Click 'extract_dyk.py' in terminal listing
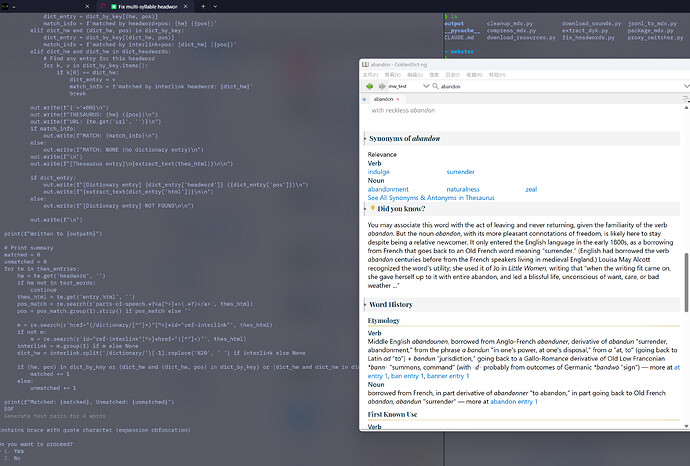Image resolution: width=690 pixels, height=466 pixels. pos(585,30)
